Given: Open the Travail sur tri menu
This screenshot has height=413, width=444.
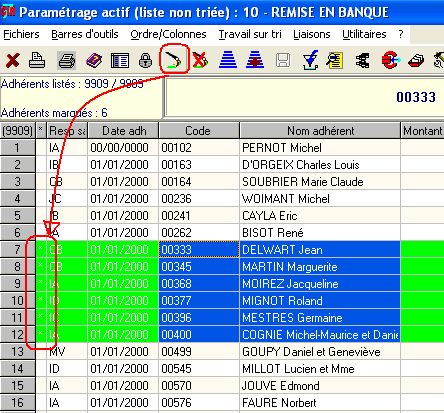Looking at the screenshot, I should [250, 34].
